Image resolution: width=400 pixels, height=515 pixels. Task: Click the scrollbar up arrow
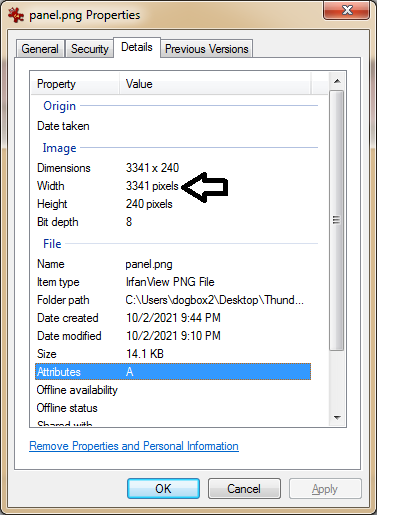pyautogui.click(x=337, y=81)
